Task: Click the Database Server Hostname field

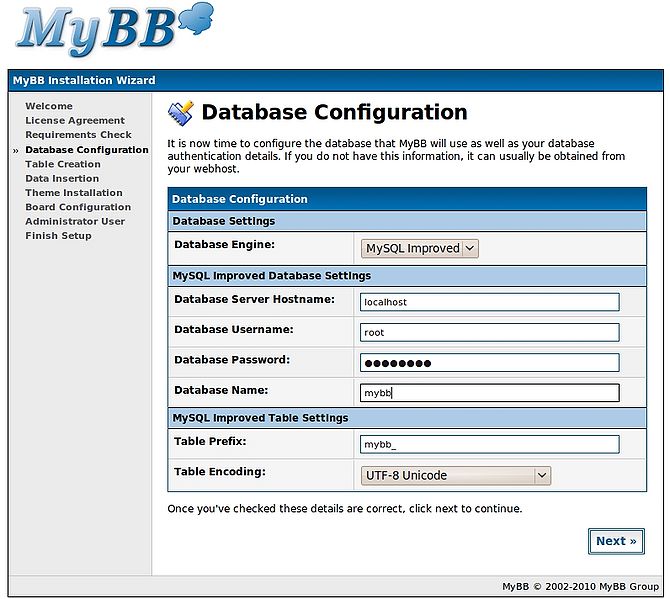Action: 490,302
